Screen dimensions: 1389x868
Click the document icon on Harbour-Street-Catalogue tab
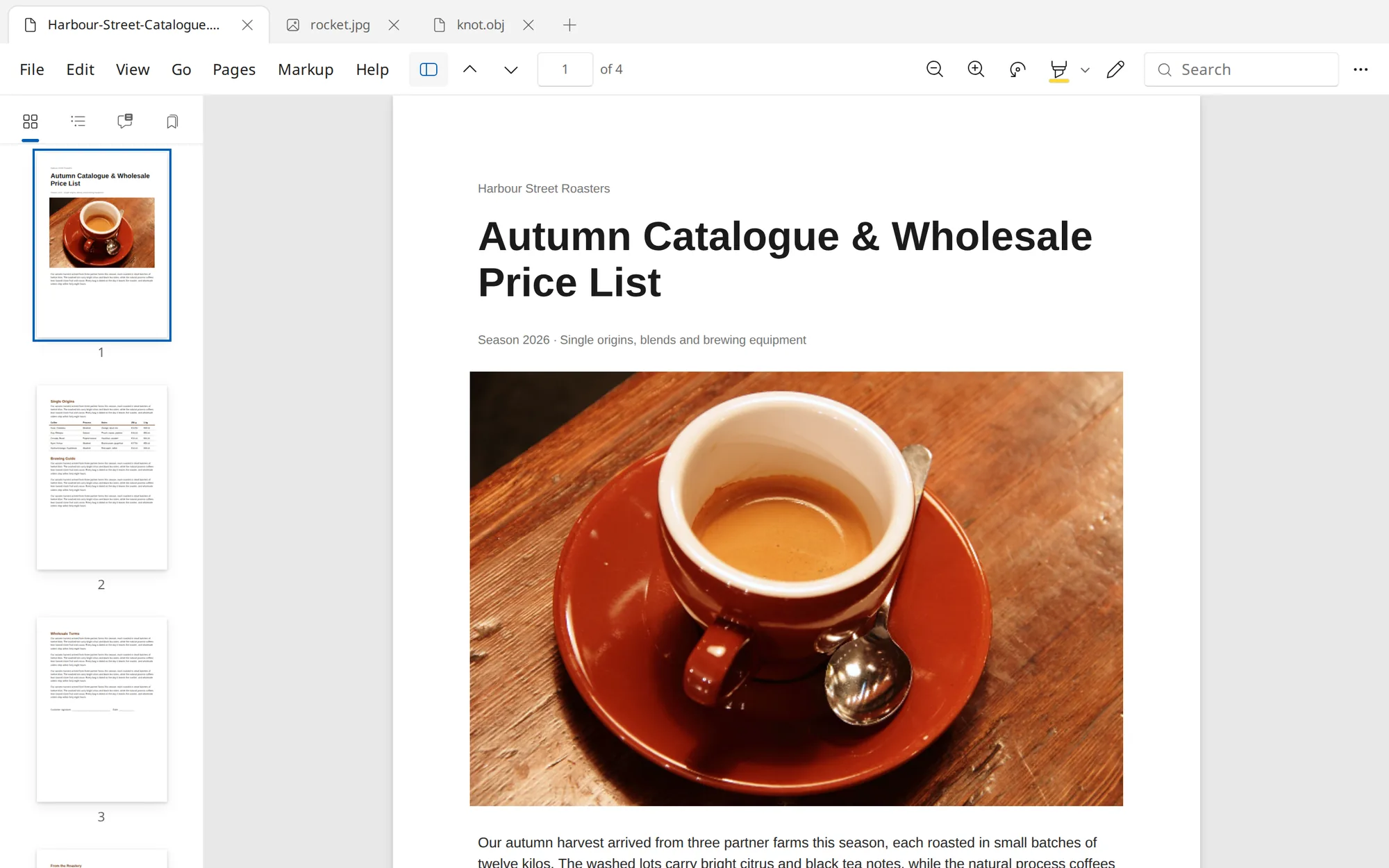pyautogui.click(x=30, y=25)
